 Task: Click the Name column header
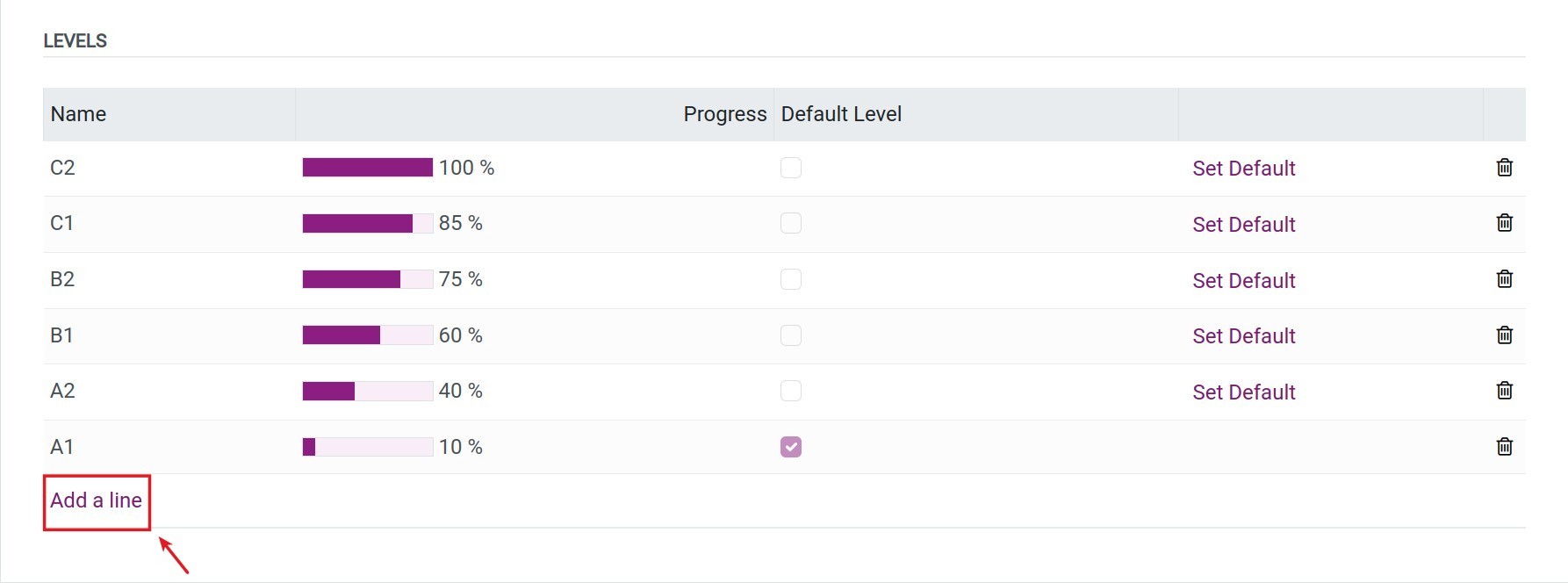[77, 113]
